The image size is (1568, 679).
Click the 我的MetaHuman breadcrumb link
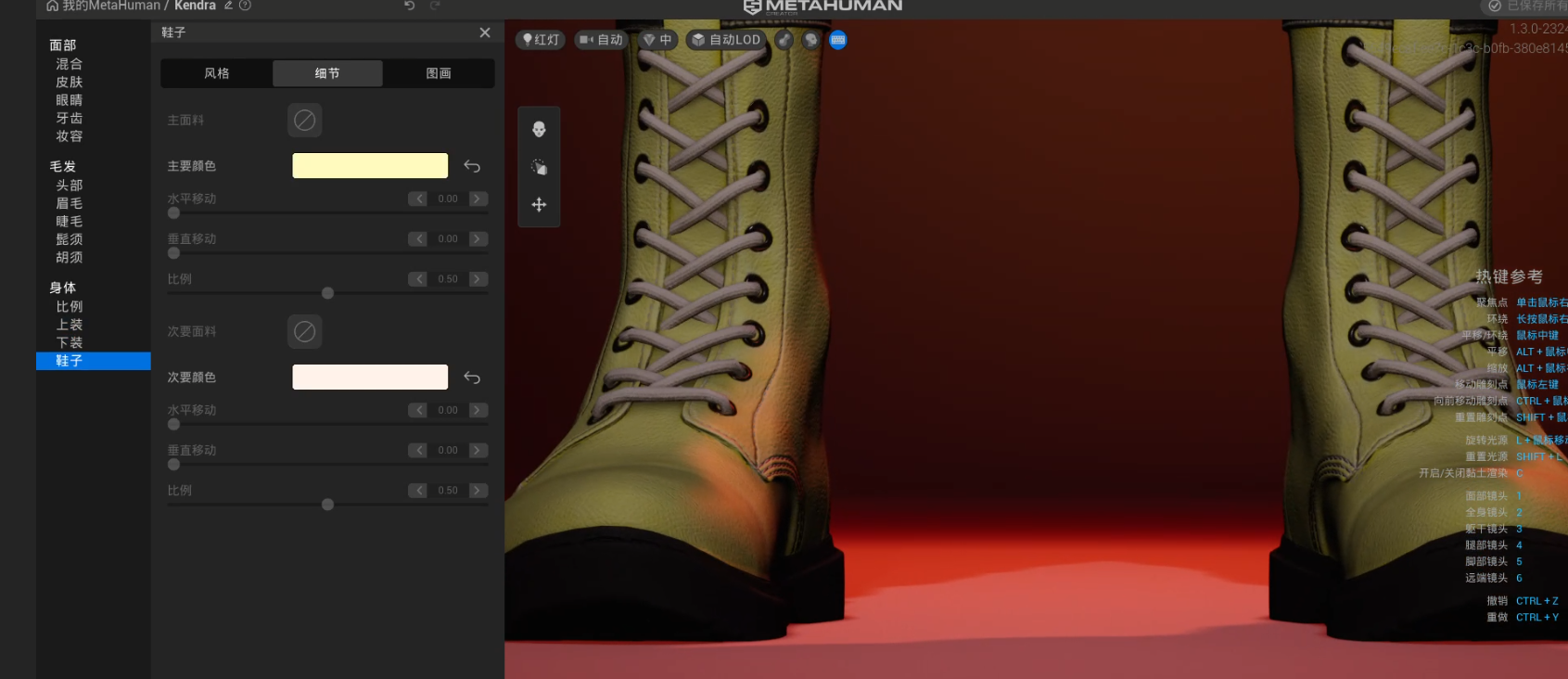click(111, 6)
